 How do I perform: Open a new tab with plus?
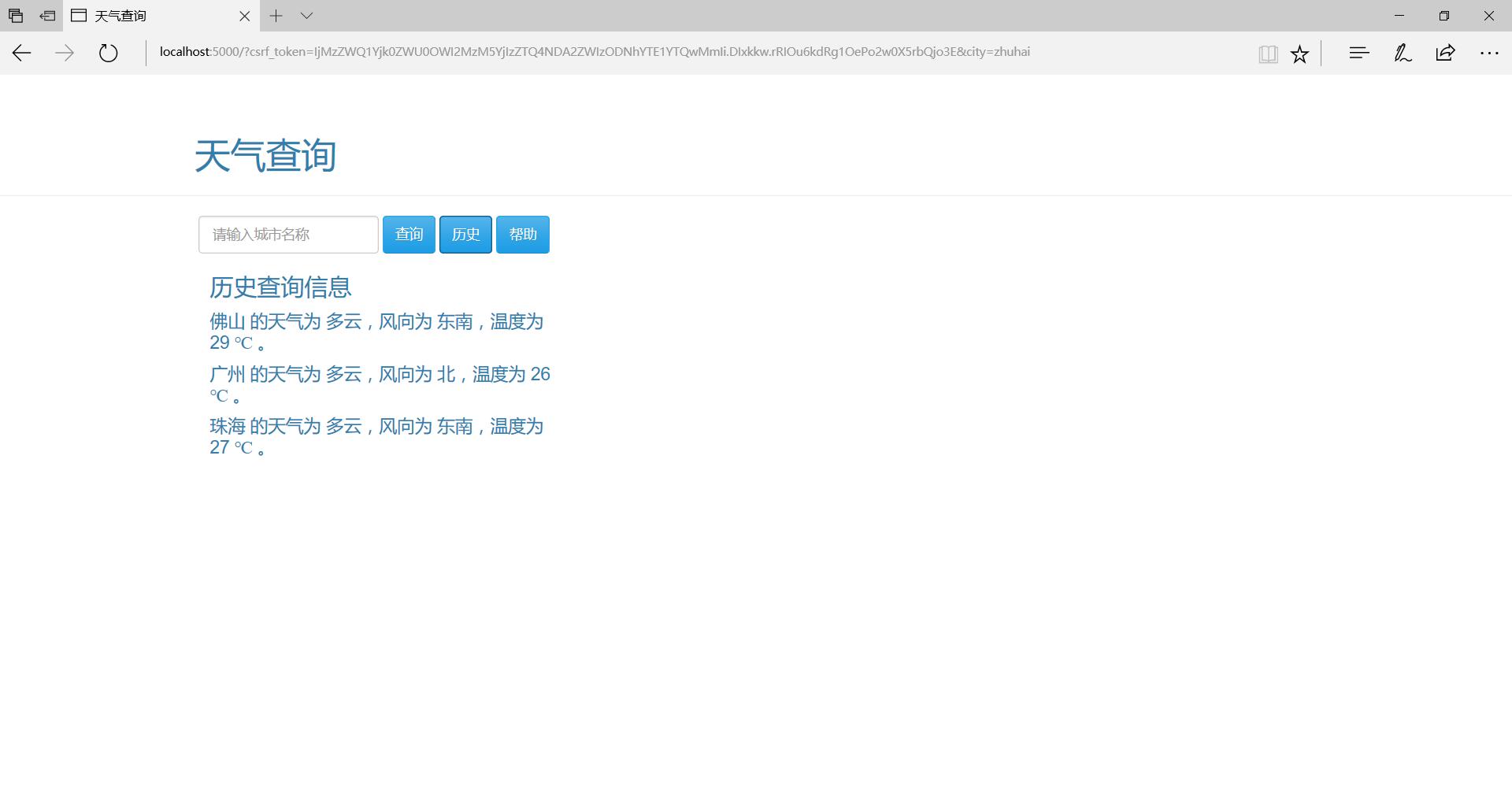276,16
